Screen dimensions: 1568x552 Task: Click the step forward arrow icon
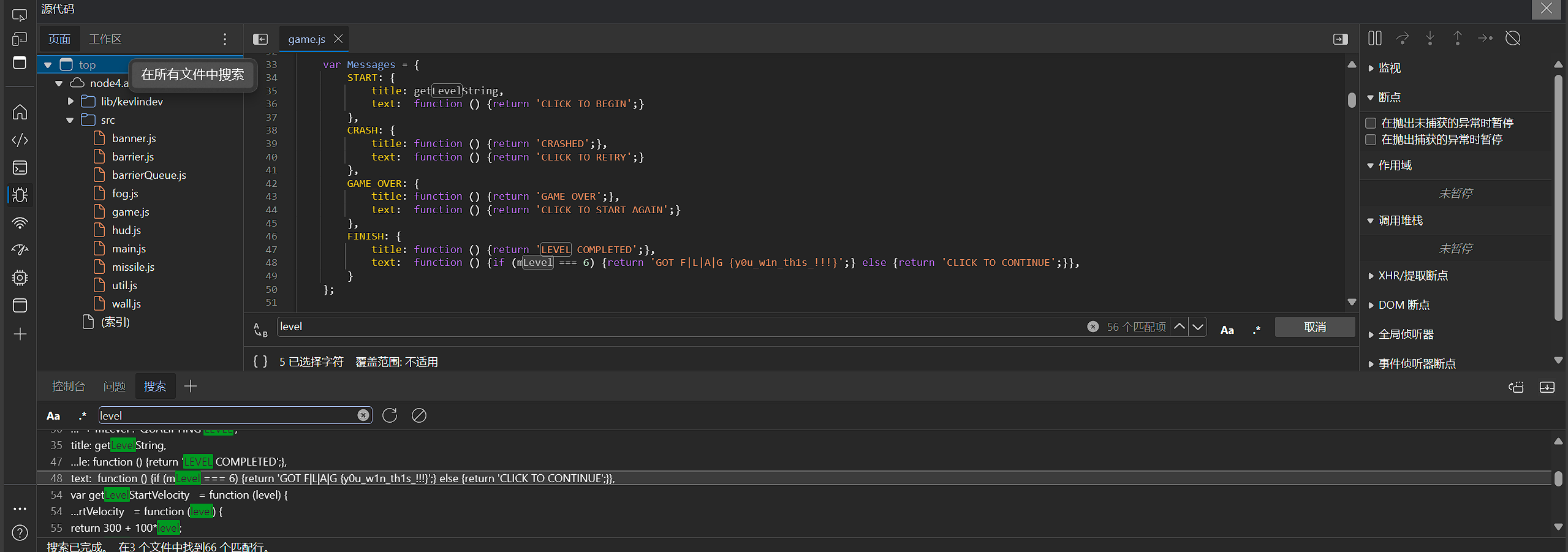click(1485, 38)
